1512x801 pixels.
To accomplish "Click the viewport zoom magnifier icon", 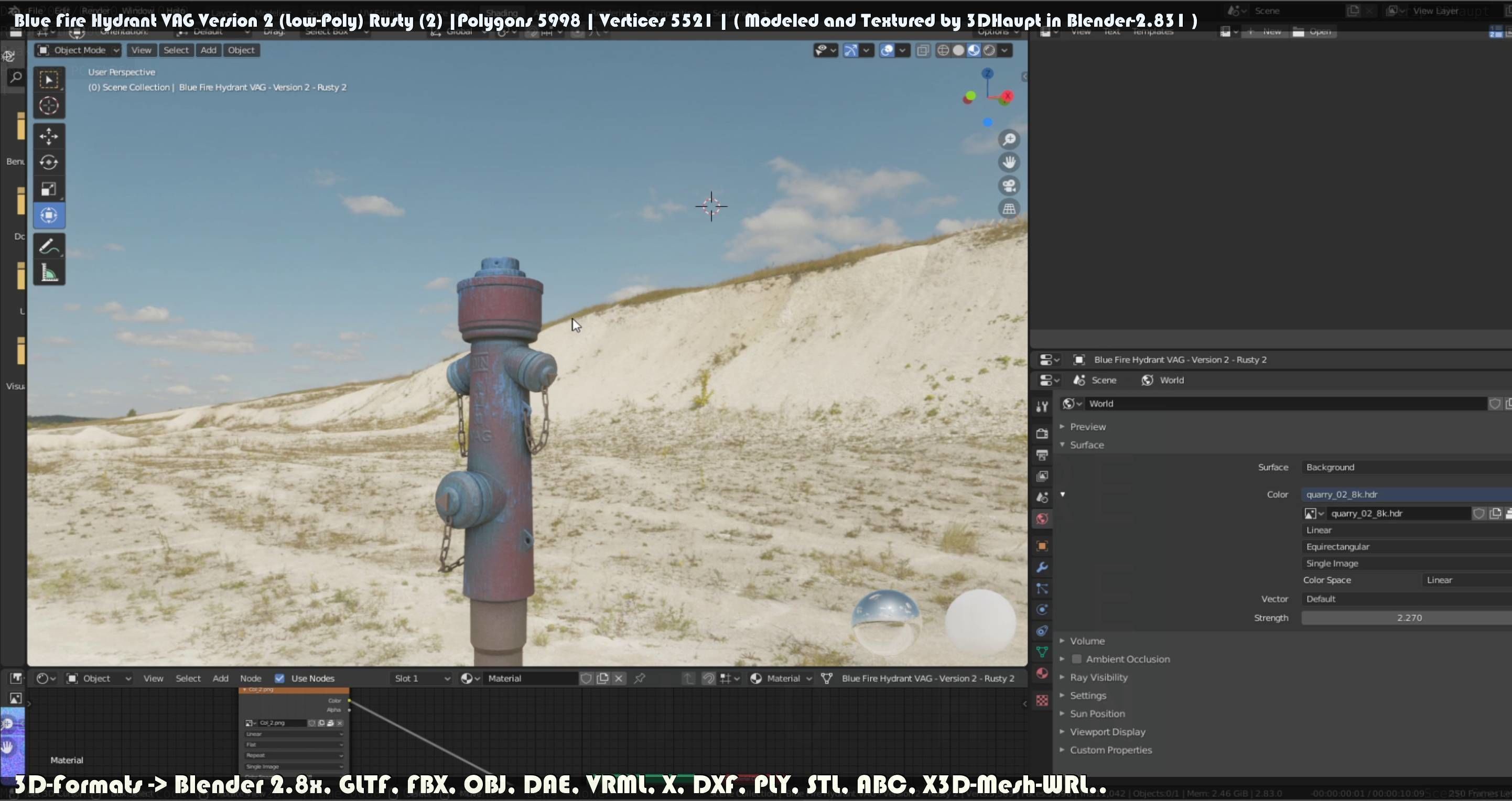I will coord(1009,139).
